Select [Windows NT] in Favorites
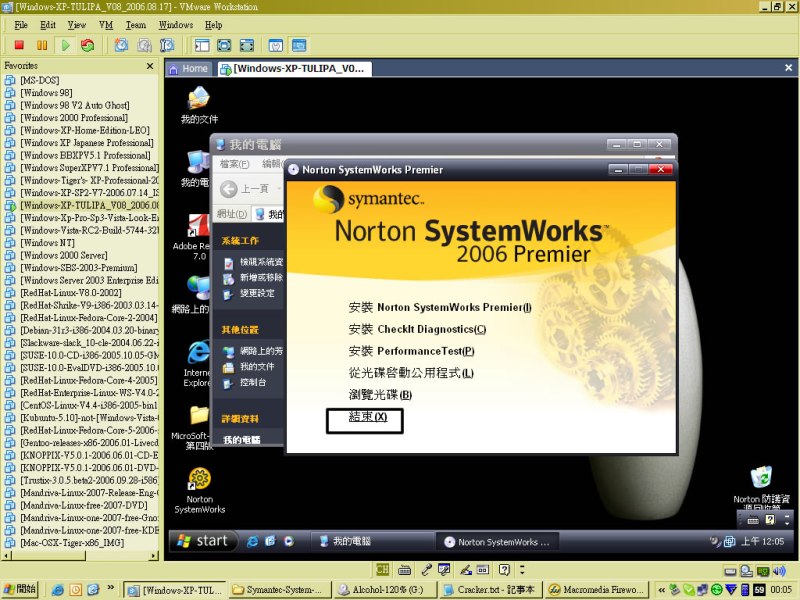Image resolution: width=800 pixels, height=600 pixels. pyautogui.click(x=47, y=242)
